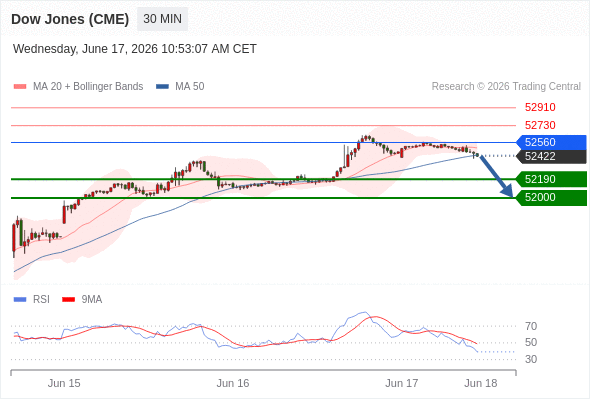Select the MA 50 legend label
The image size is (590, 400).
point(190,87)
